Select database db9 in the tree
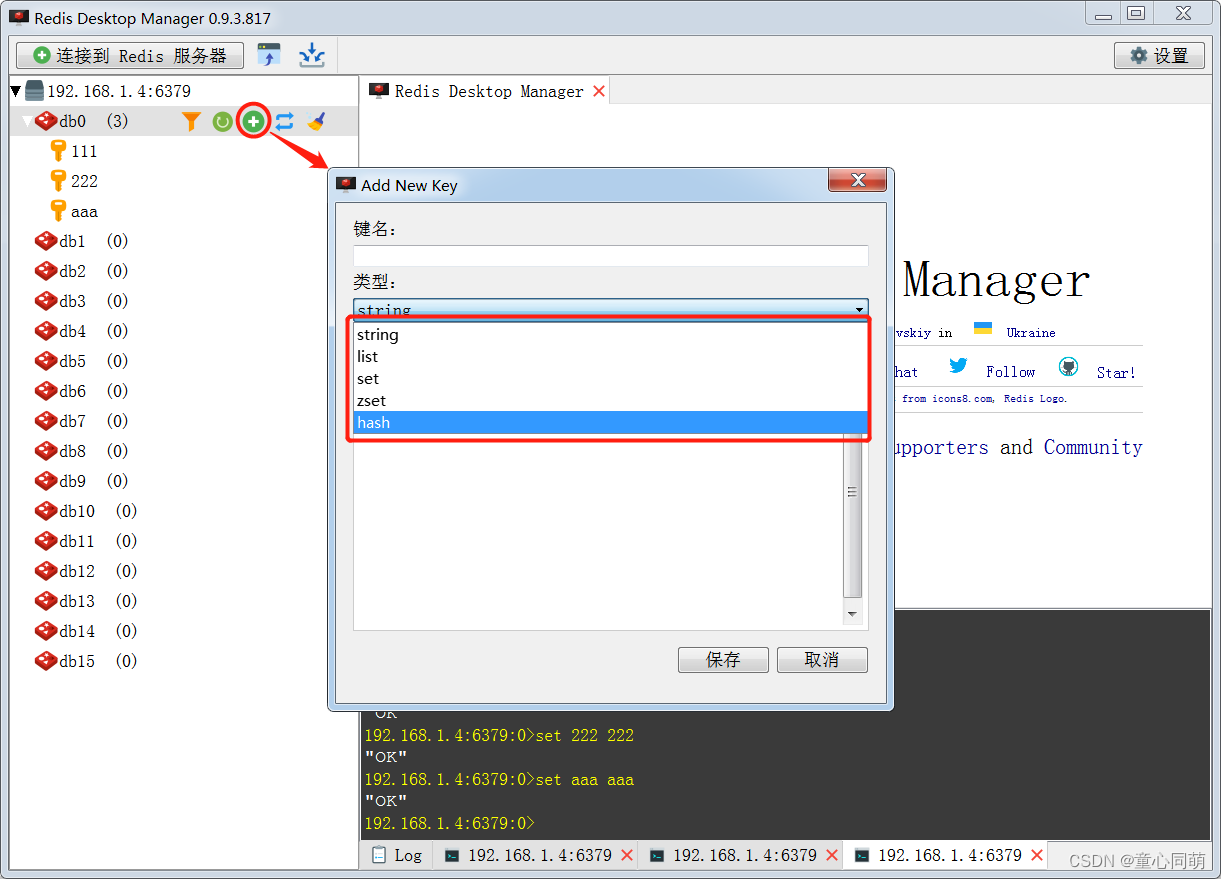 tap(73, 481)
